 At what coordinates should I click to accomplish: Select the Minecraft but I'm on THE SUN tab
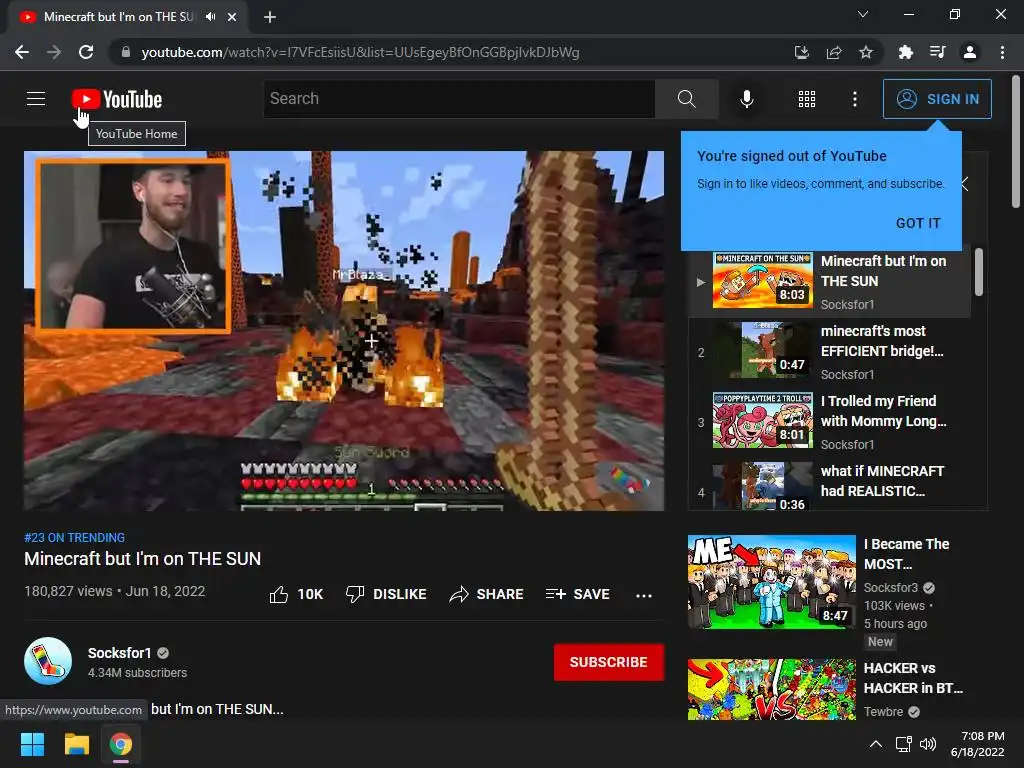(119, 17)
